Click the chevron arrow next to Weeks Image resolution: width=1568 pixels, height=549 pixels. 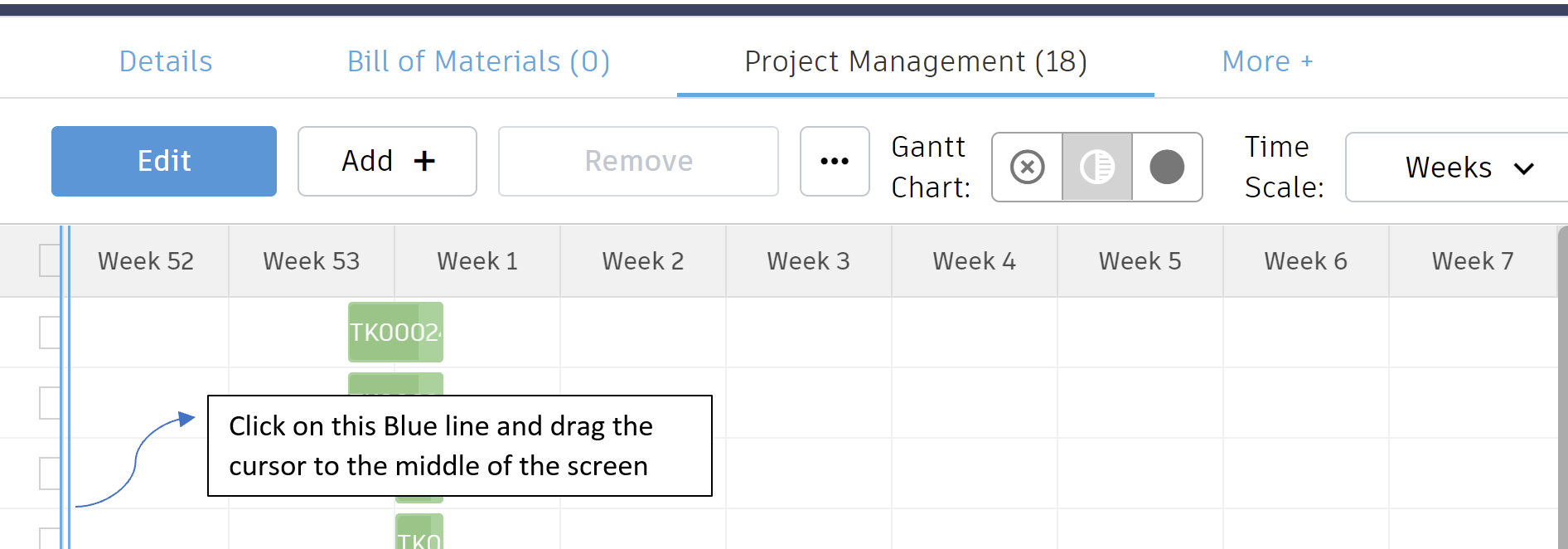tap(1524, 168)
